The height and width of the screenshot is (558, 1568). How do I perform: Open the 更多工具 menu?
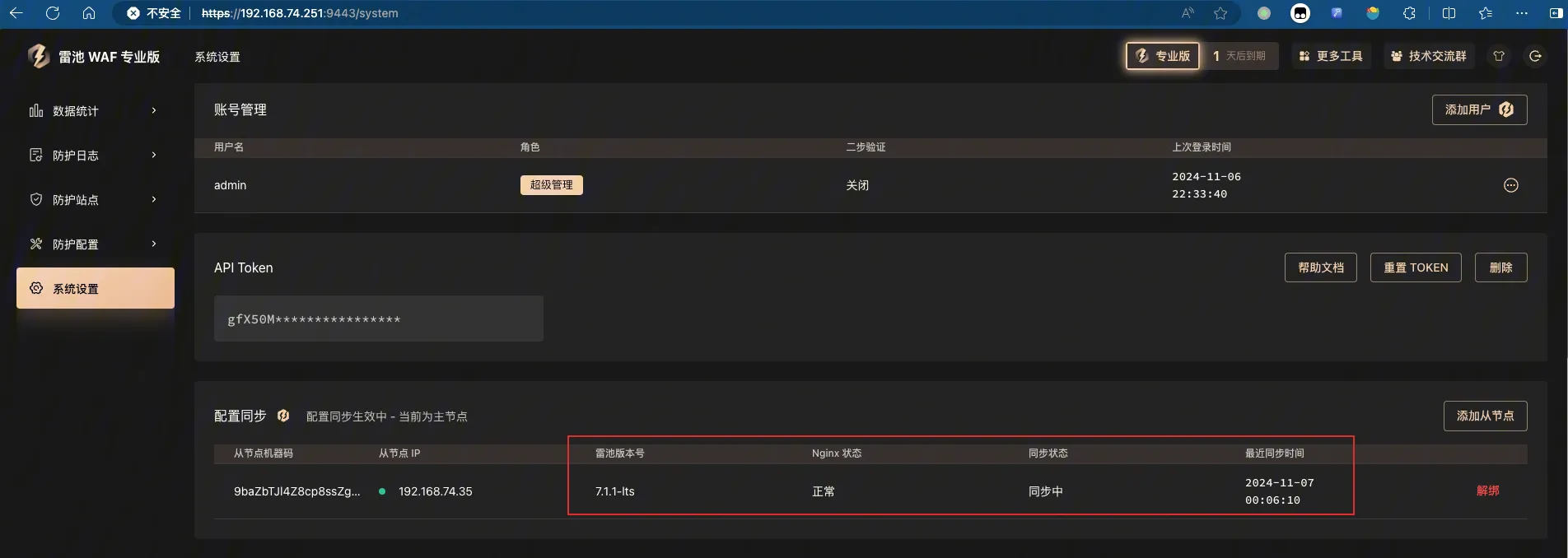1330,56
